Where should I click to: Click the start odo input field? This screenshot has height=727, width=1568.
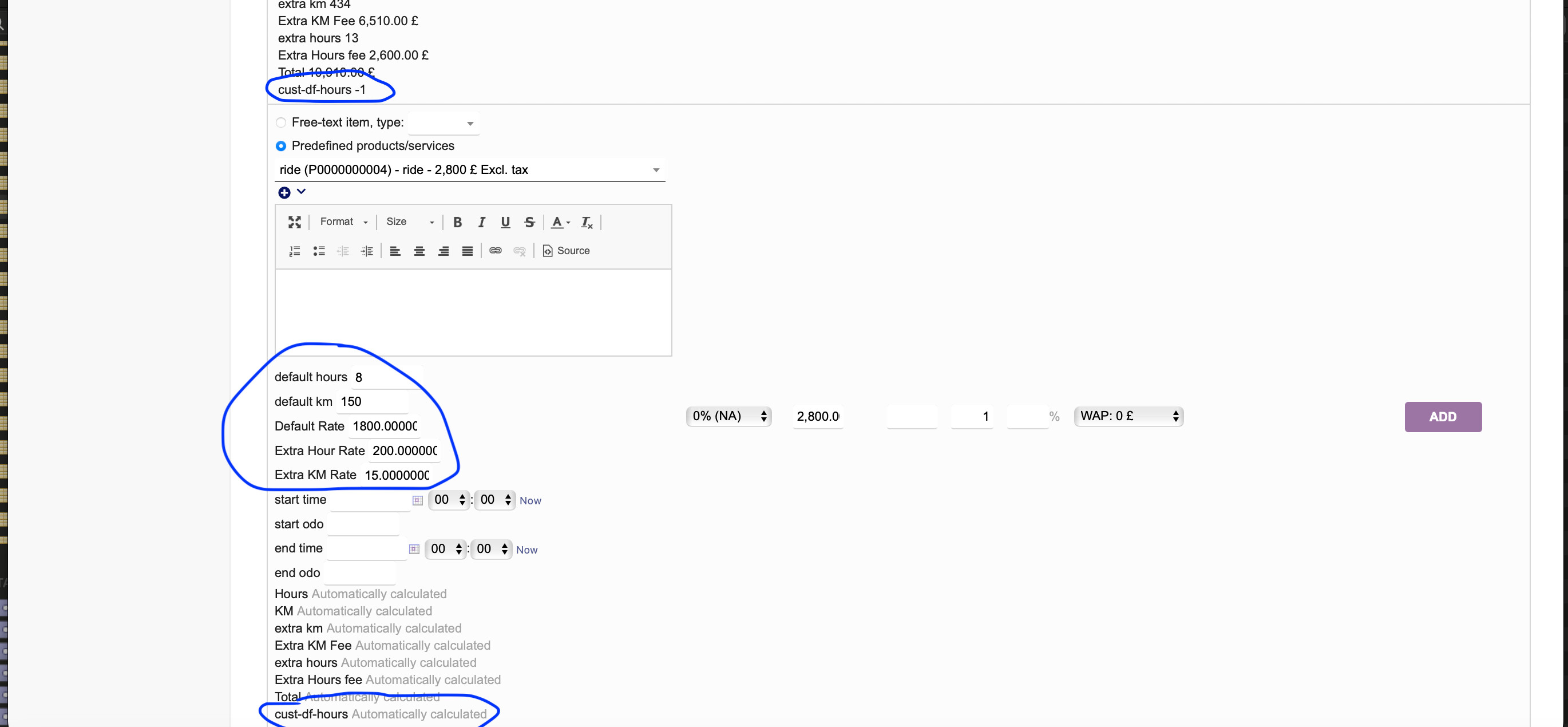(x=363, y=524)
